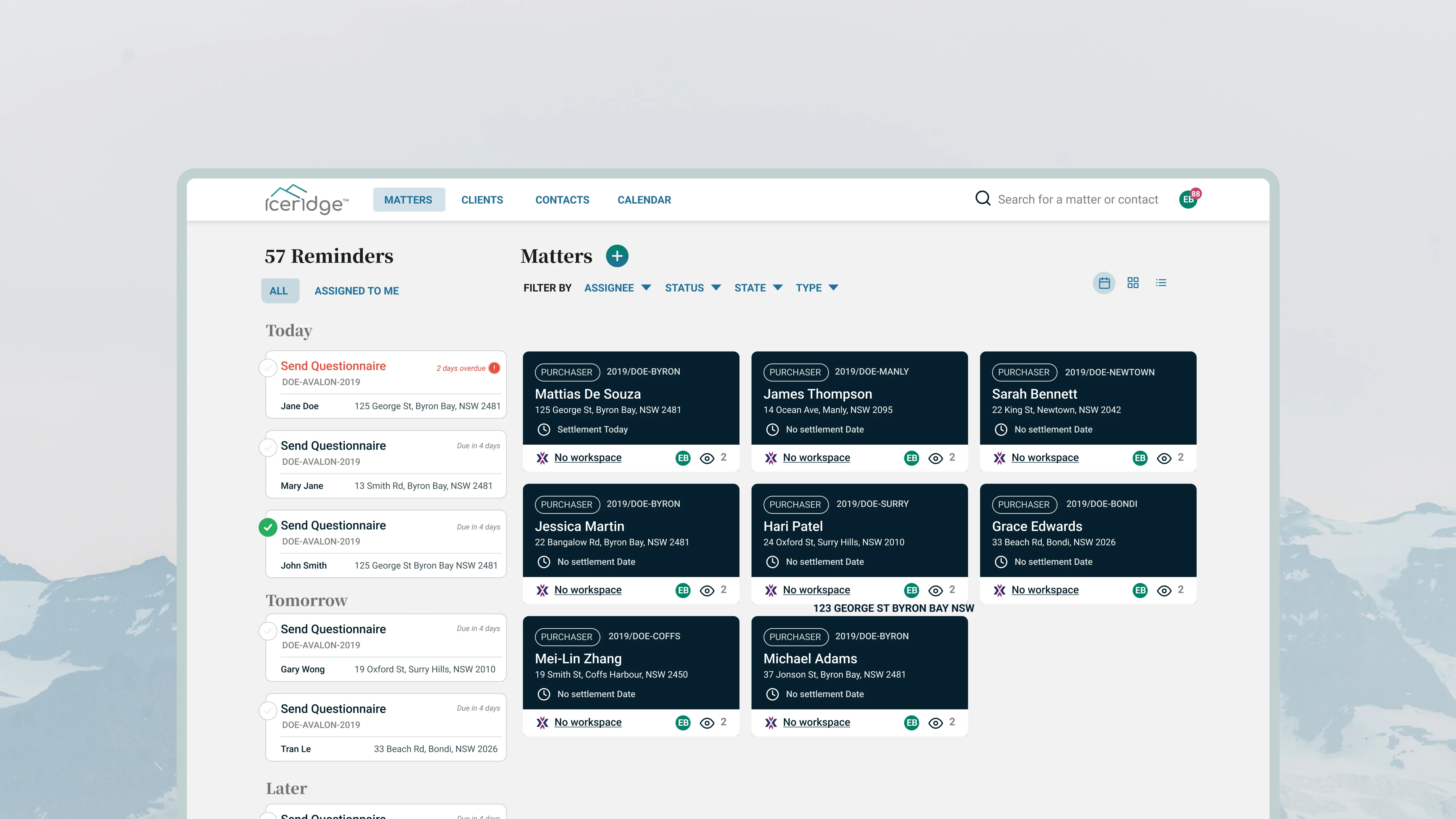Click EB assignee badge on Jessica Martin card
The image size is (1456, 819).
click(683, 590)
